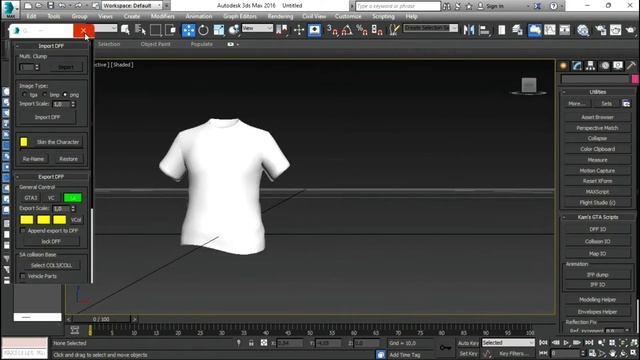640x360 pixels.
Task: Toggle the green SA version button
Action: click(73, 198)
